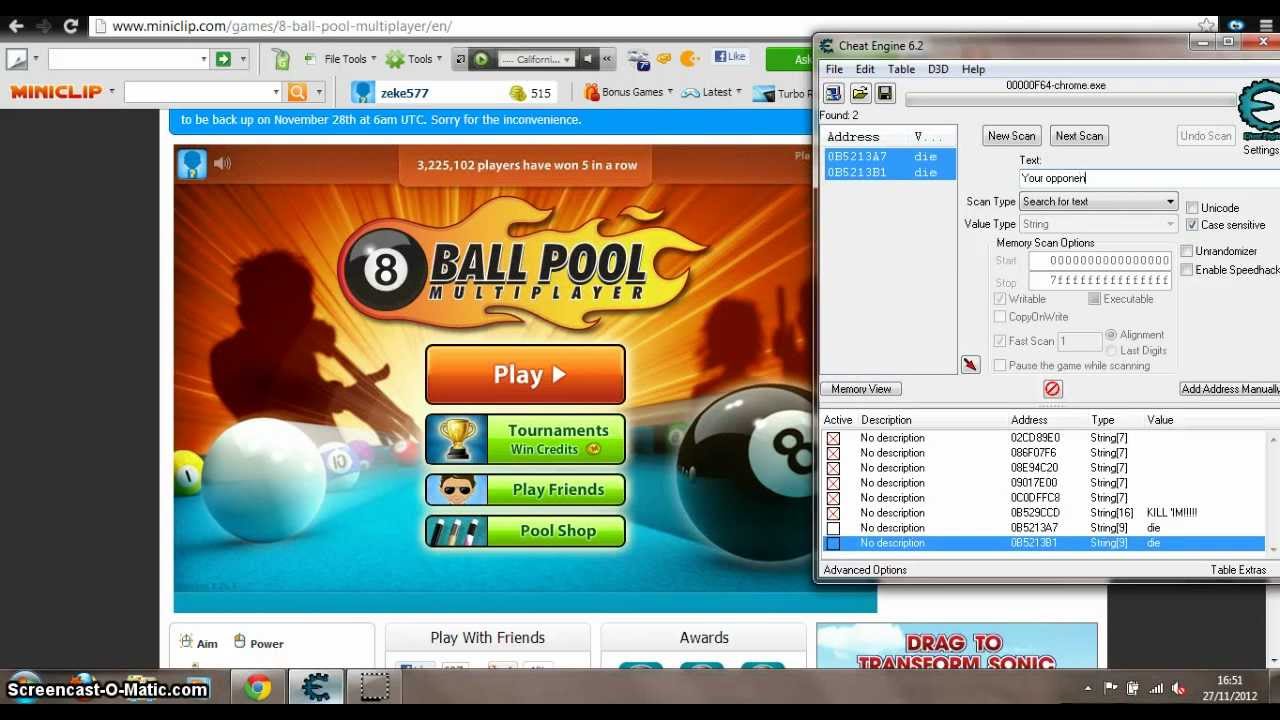Click the blue profile avatar in the game corner
Screen dimensions: 1280x720
[192, 164]
